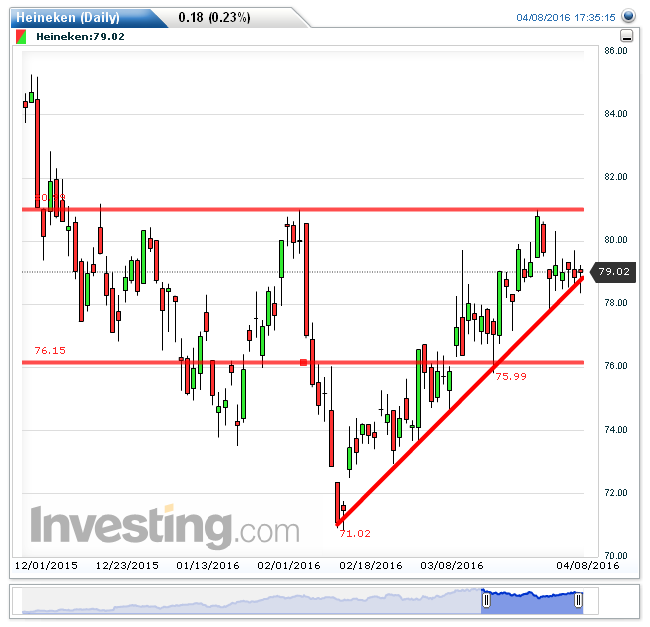Click the 04/08/2016 date axis label

(x=587, y=566)
